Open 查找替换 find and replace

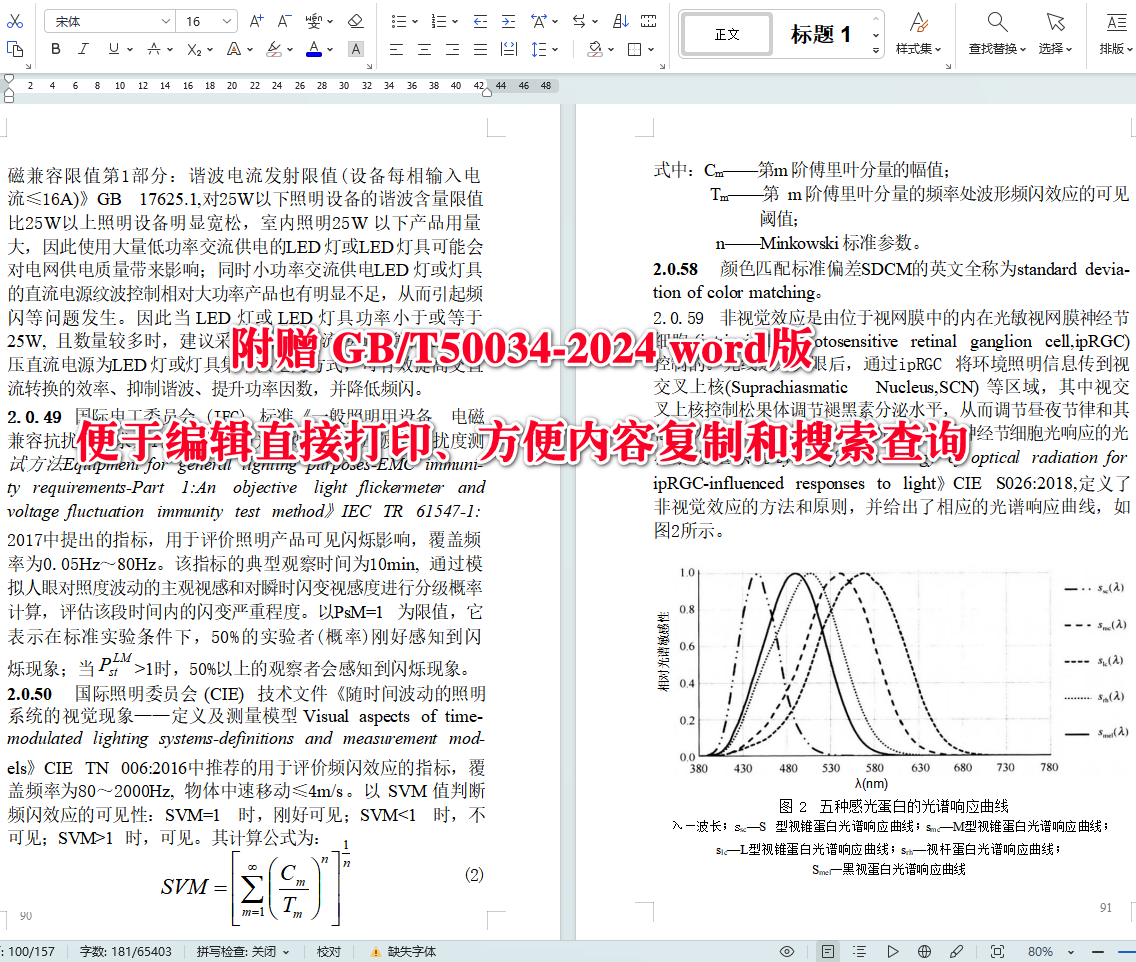tap(998, 34)
